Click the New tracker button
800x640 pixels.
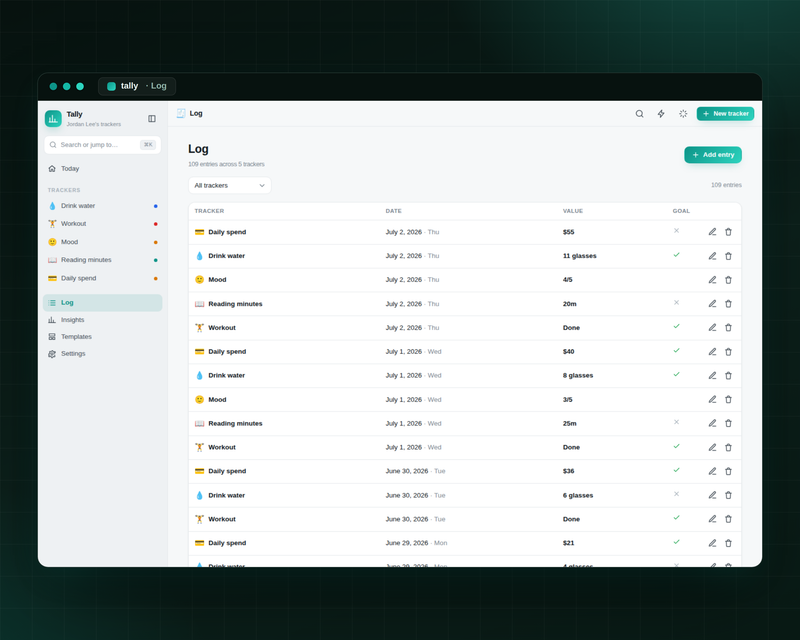click(725, 114)
